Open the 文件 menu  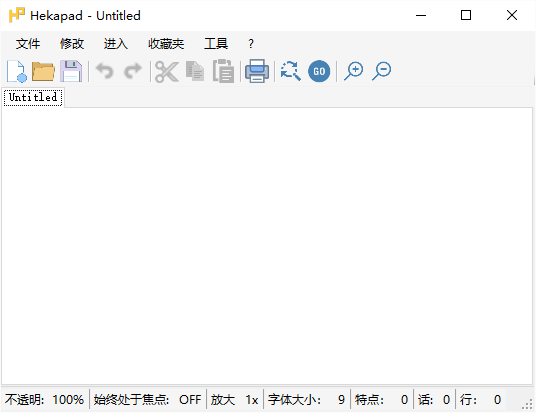(28, 44)
